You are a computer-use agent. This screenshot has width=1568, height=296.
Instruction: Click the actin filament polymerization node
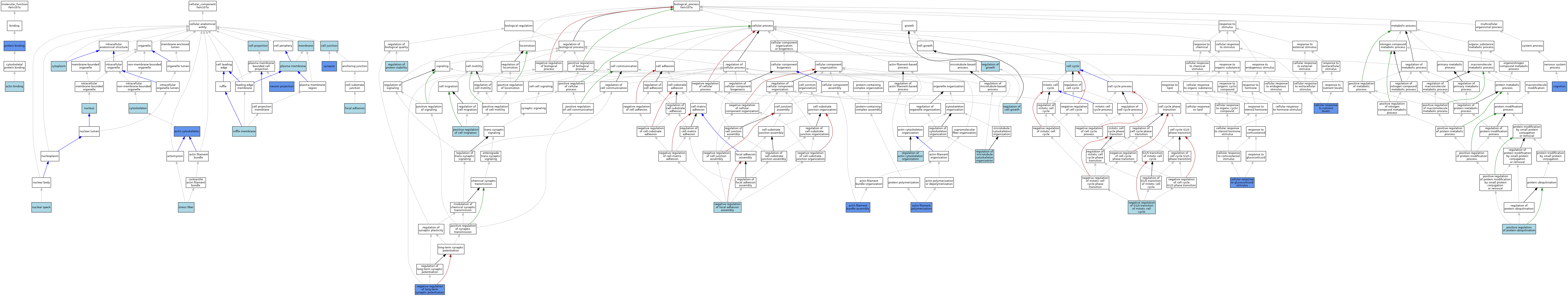pyautogui.click(x=922, y=208)
